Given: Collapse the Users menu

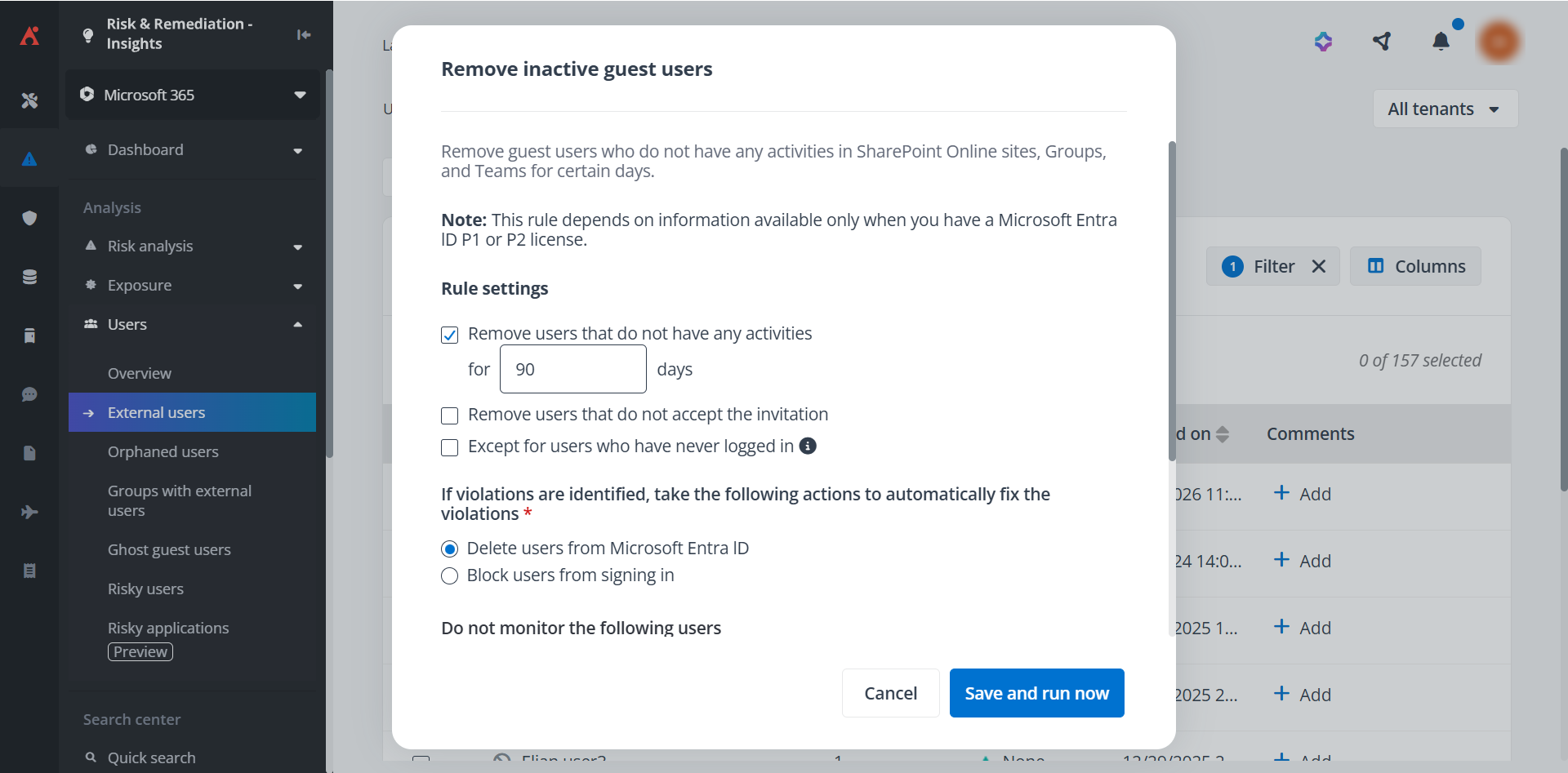Looking at the screenshot, I should (x=193, y=325).
